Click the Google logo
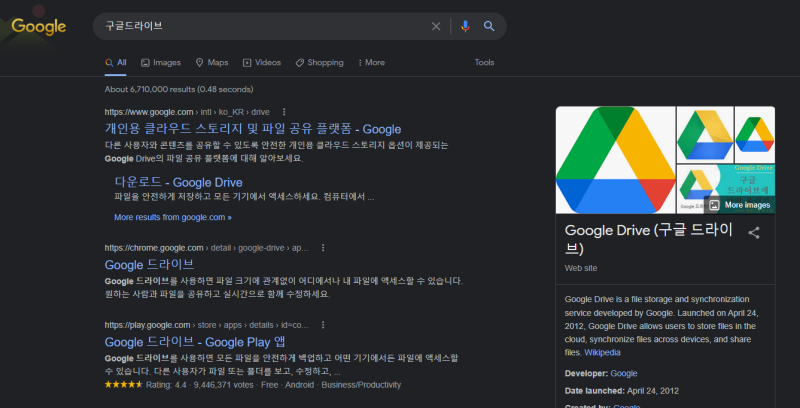The height and width of the screenshot is (408, 800). point(39,27)
